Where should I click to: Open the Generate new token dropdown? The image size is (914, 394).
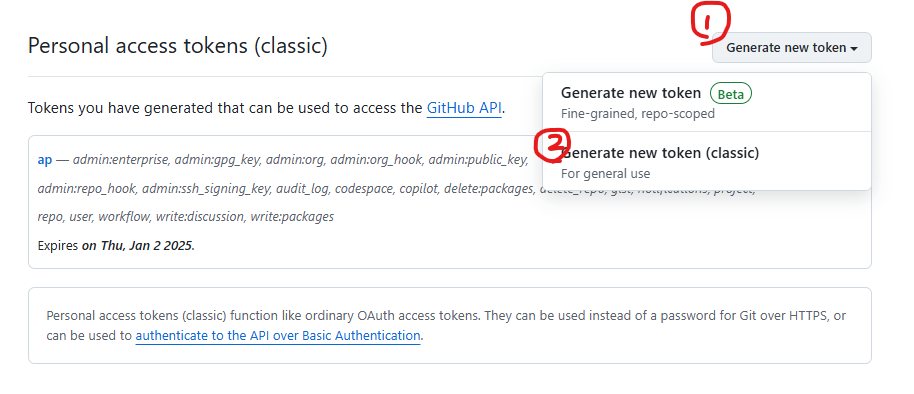tap(792, 48)
